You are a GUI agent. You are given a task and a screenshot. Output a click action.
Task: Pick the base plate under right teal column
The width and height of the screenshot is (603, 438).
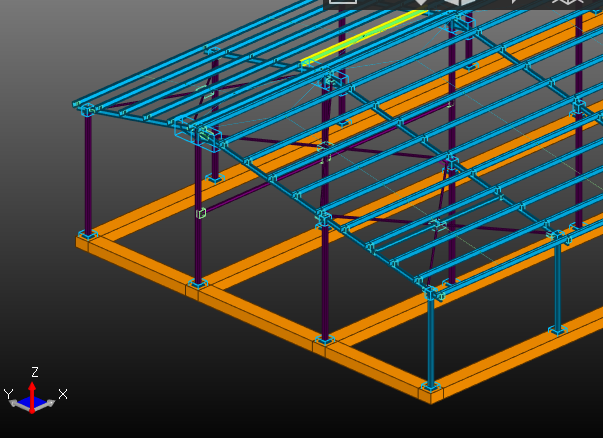click(558, 329)
